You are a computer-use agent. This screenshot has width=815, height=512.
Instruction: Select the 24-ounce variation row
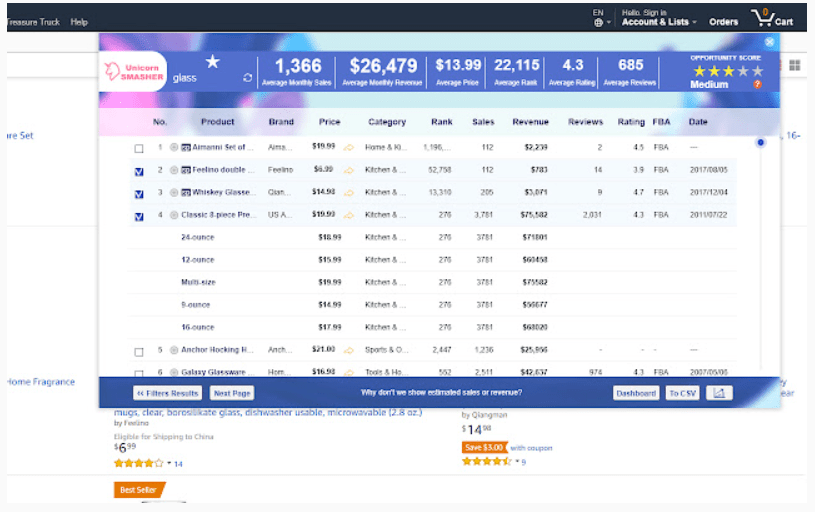(432, 238)
